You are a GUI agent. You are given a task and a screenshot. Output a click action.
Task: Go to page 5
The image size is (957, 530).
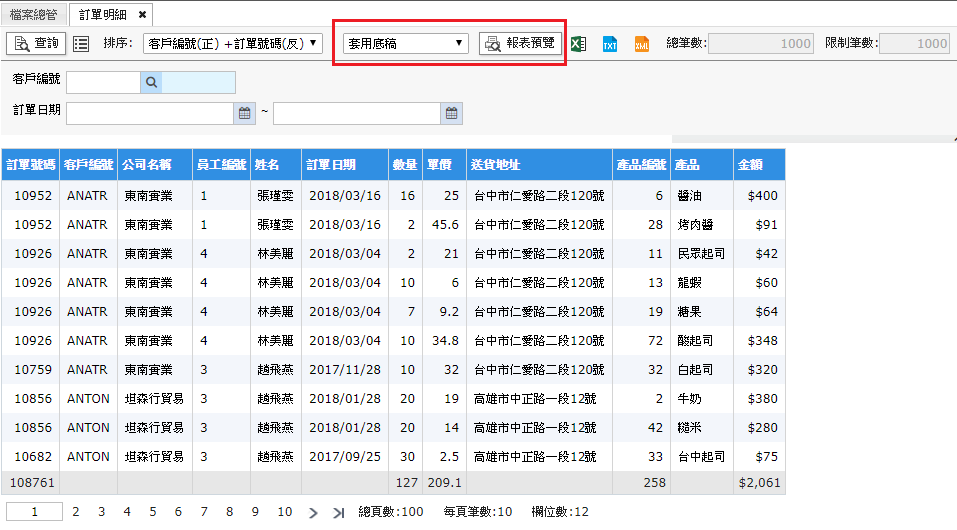pyautogui.click(x=153, y=512)
